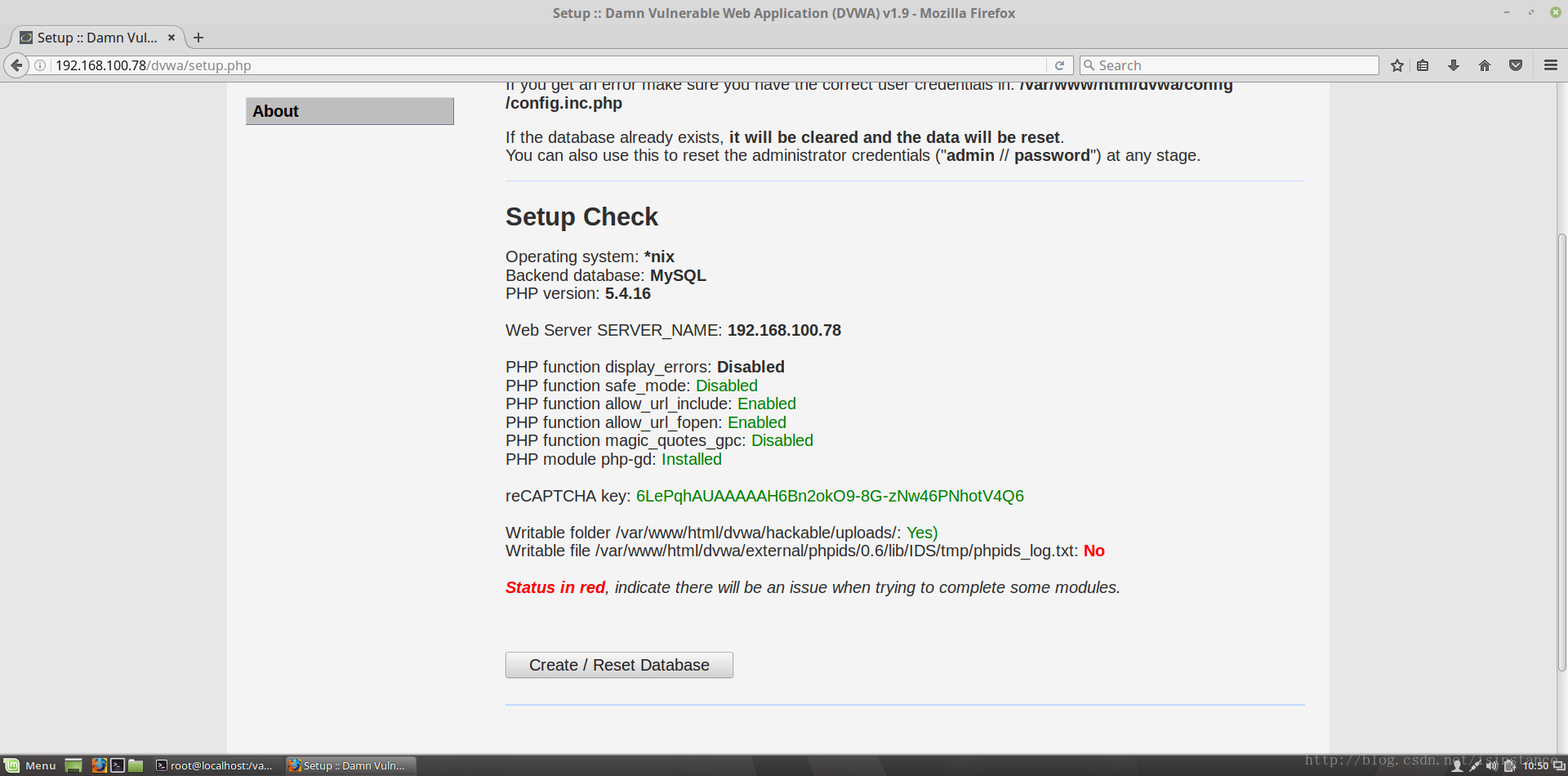Open the Linux Mint Menu button

coord(30,765)
